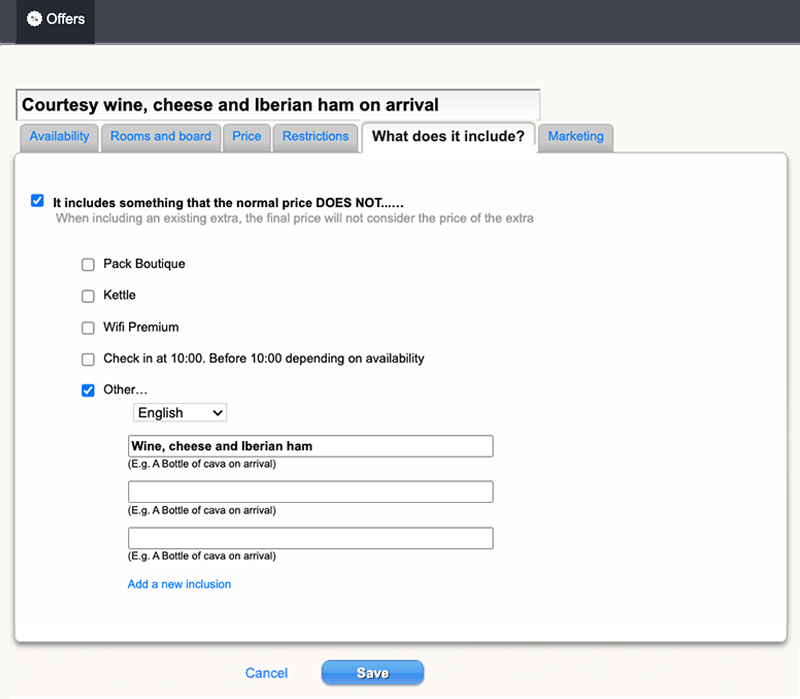
Task: Edit the offer title field
Action: click(278, 105)
